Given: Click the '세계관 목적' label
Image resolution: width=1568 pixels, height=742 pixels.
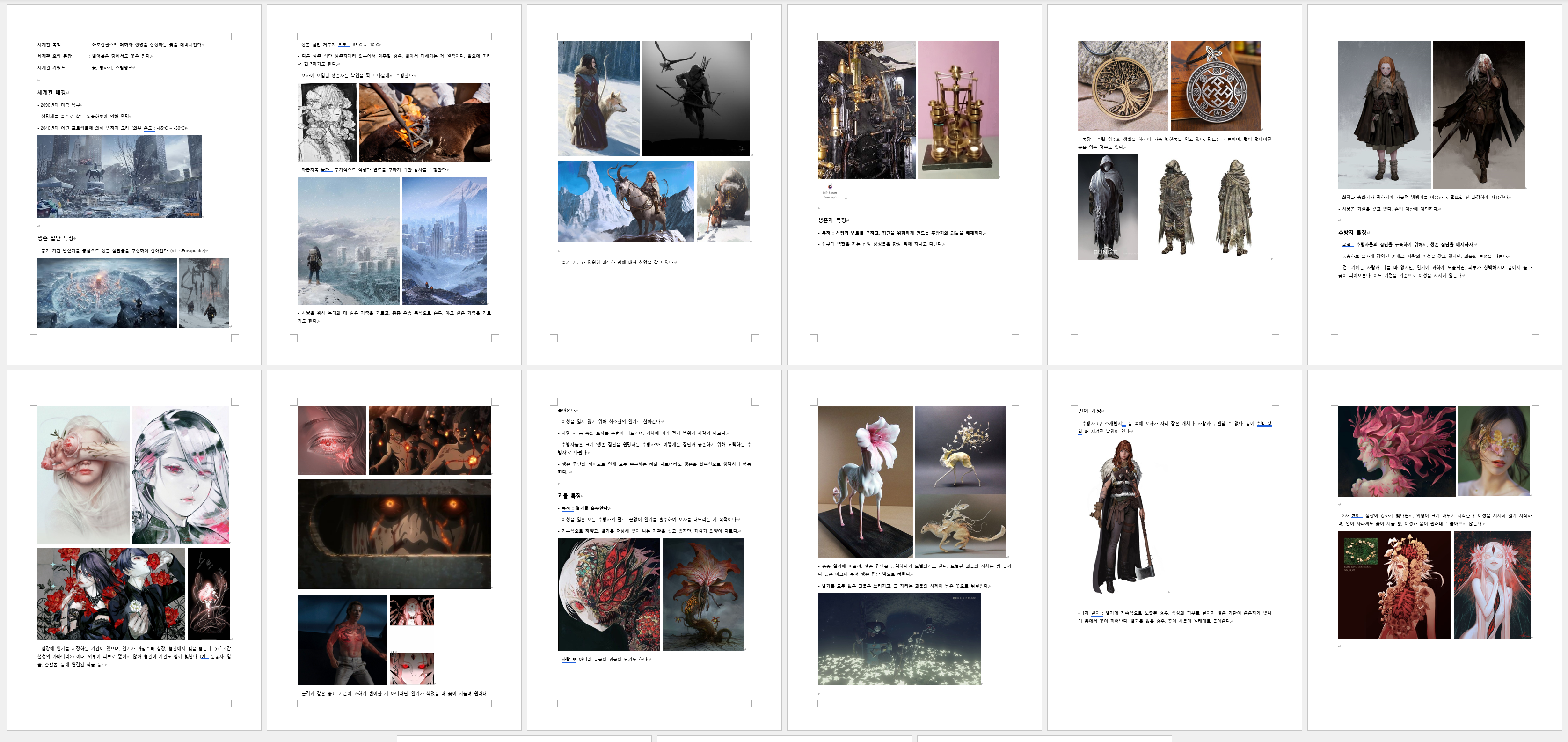Looking at the screenshot, I should click(49, 44).
